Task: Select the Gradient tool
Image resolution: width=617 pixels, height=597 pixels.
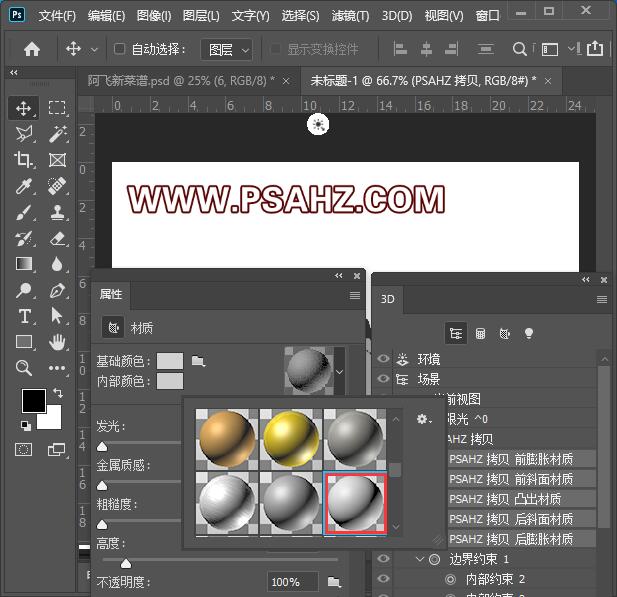Action: (x=24, y=264)
